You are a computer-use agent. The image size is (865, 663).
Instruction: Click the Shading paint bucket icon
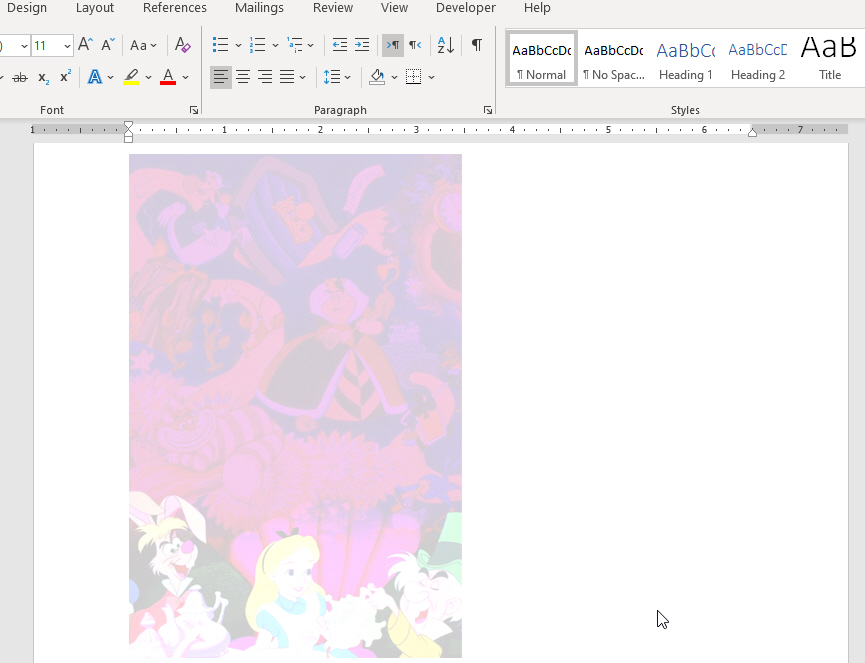pos(377,77)
